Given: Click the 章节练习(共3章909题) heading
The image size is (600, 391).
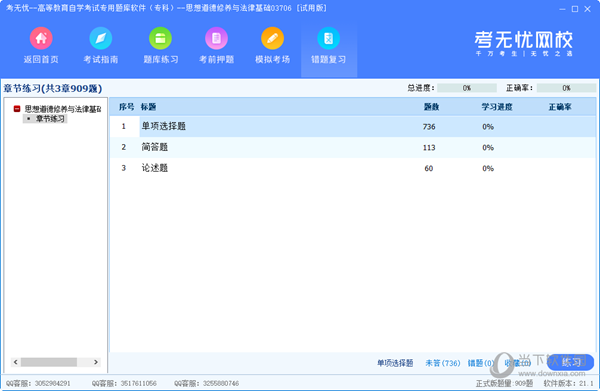Looking at the screenshot, I should click(x=53, y=89).
